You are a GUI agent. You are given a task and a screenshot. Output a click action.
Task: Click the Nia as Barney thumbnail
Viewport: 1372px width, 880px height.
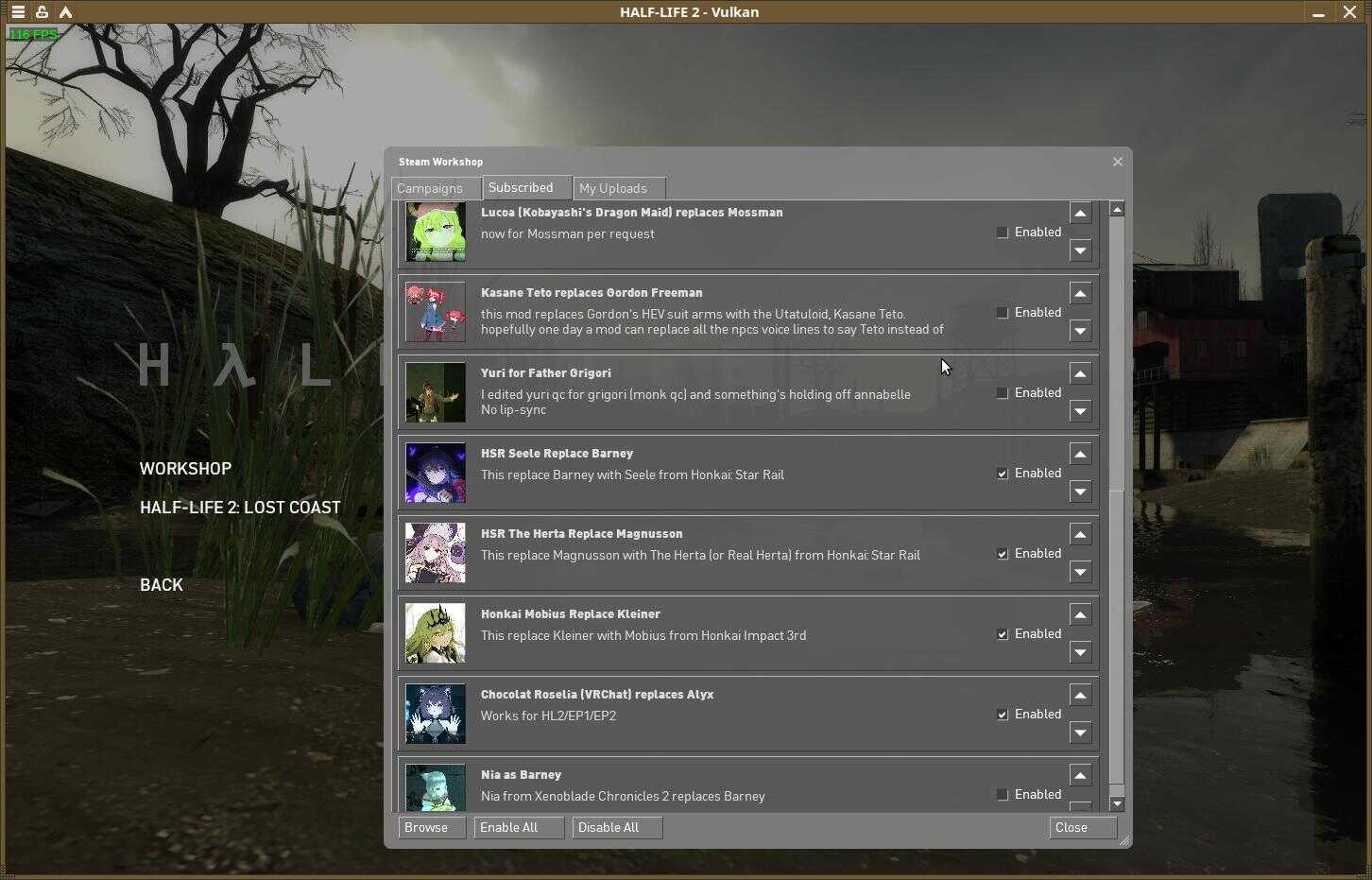pyautogui.click(x=436, y=787)
